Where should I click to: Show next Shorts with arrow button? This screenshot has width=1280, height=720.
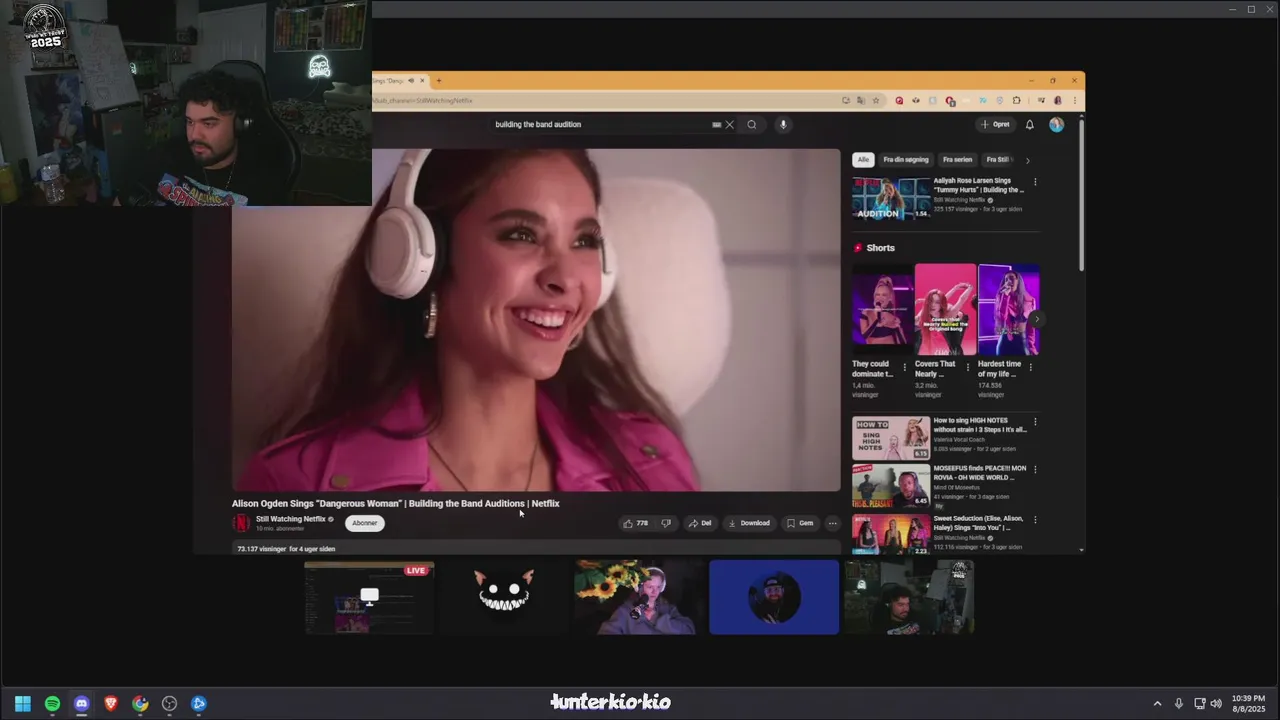[x=1036, y=319]
